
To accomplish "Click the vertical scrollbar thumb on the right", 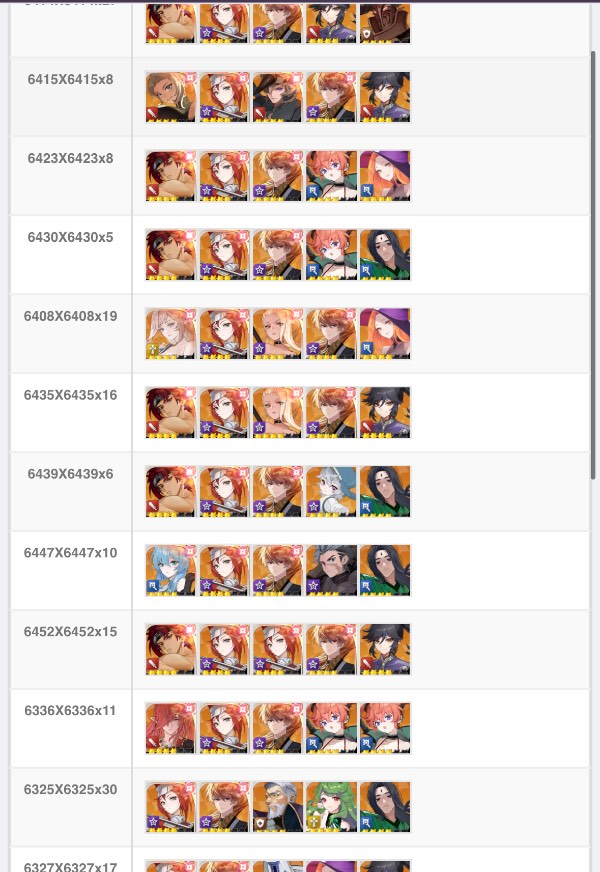I will pyautogui.click(x=594, y=265).
